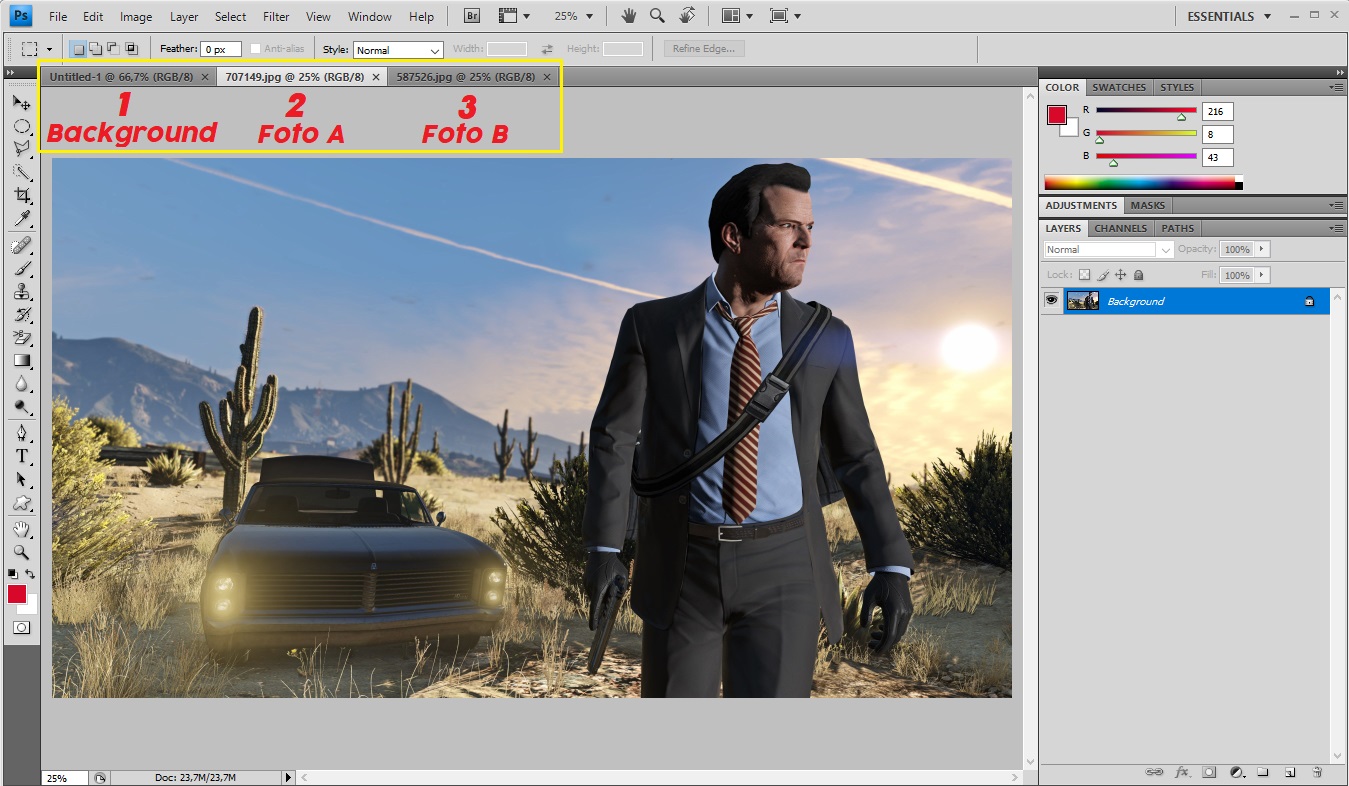Open the File menu

click(x=58, y=17)
